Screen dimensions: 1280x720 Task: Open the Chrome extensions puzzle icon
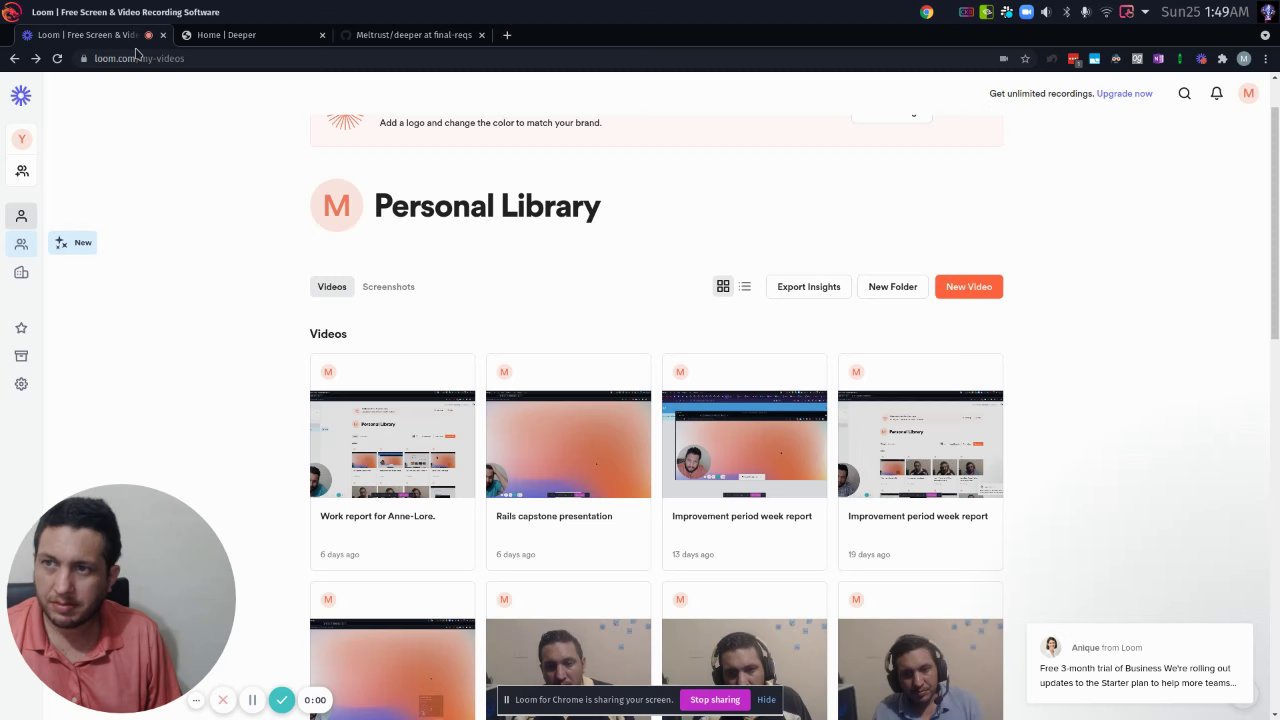coord(1222,59)
